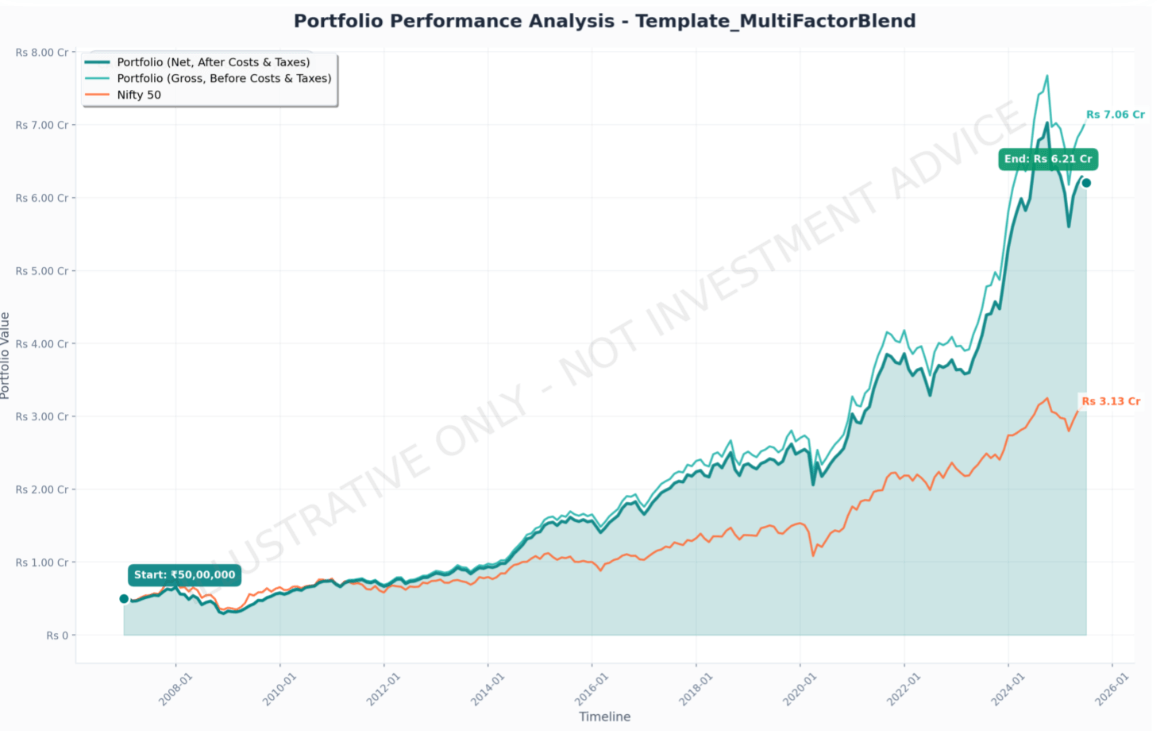Select the Portfolio Net legend entry
This screenshot has width=1171, height=735.
click(x=213, y=62)
